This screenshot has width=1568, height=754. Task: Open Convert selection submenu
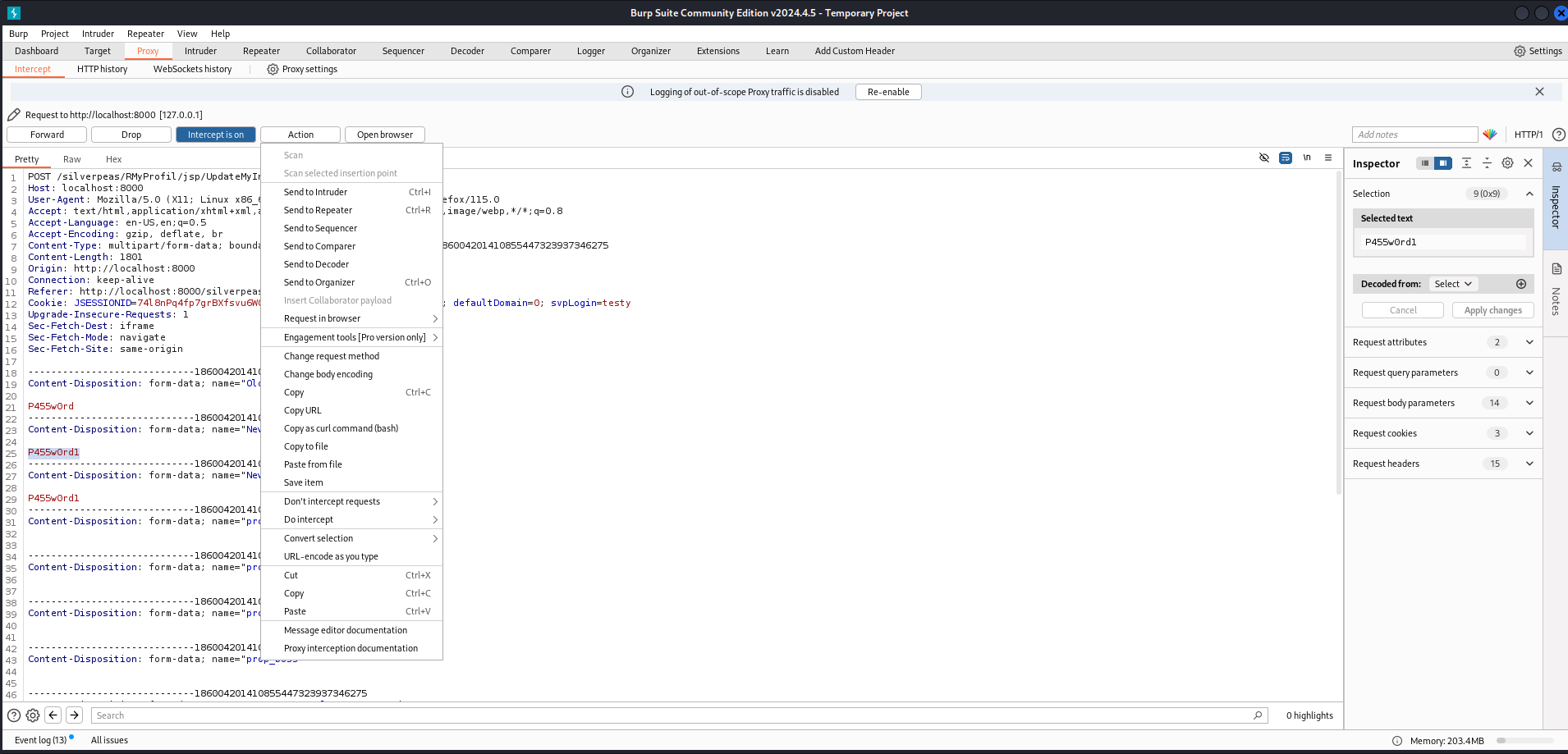click(x=351, y=538)
